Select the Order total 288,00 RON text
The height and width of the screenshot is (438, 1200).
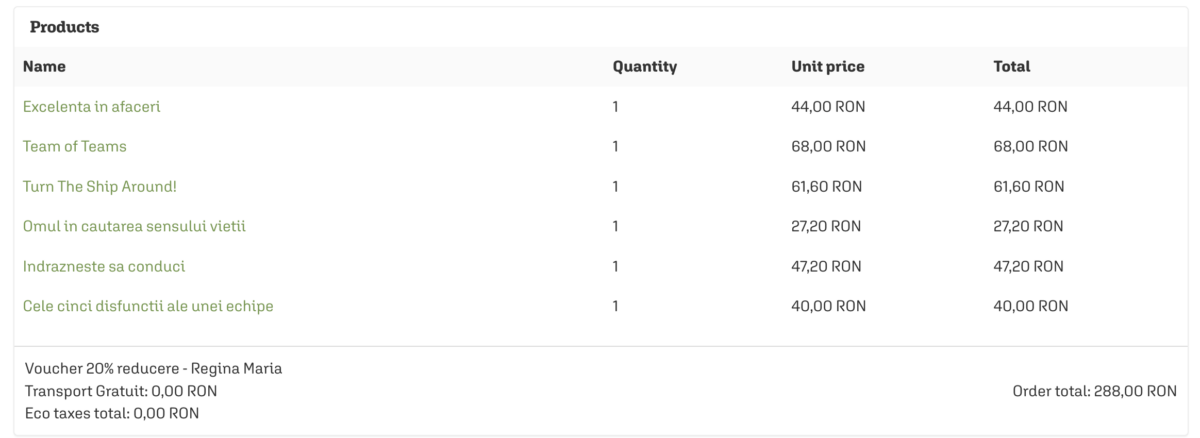tap(1095, 390)
